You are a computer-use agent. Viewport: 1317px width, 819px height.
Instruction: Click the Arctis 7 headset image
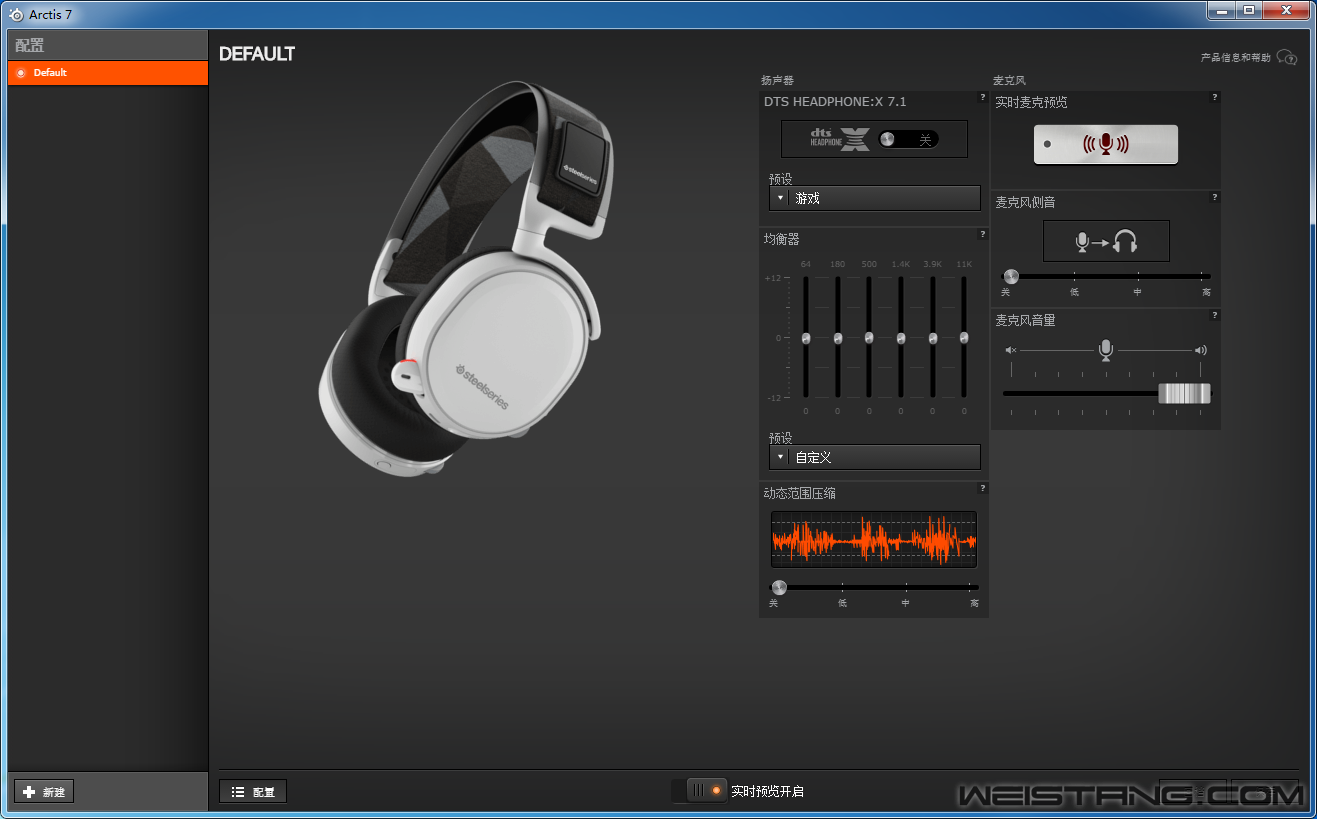click(468, 277)
